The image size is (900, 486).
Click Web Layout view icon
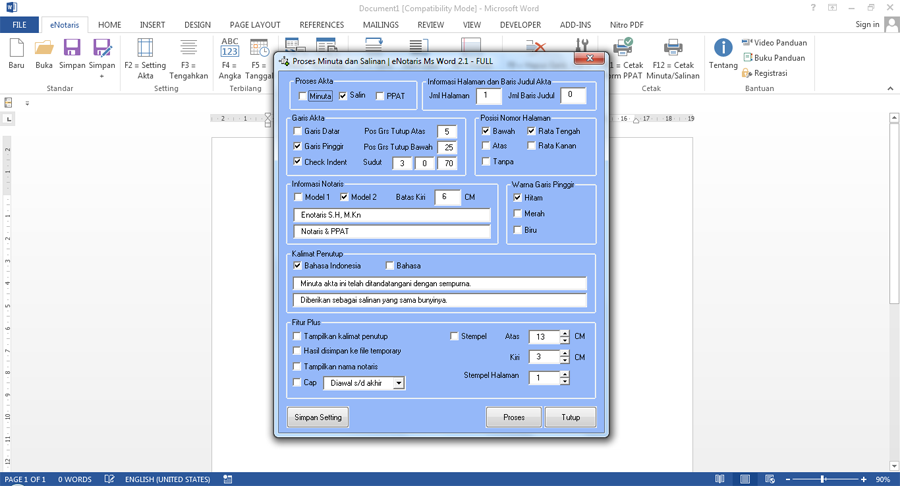coord(770,479)
